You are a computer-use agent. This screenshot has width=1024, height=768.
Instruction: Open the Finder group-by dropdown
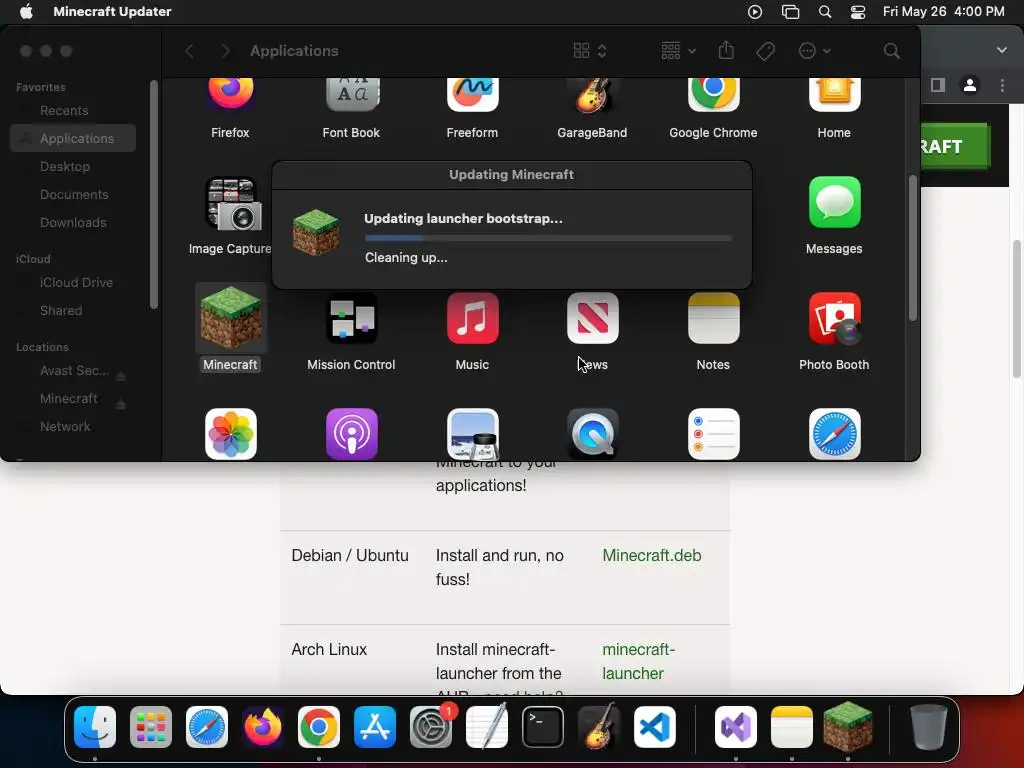point(679,51)
